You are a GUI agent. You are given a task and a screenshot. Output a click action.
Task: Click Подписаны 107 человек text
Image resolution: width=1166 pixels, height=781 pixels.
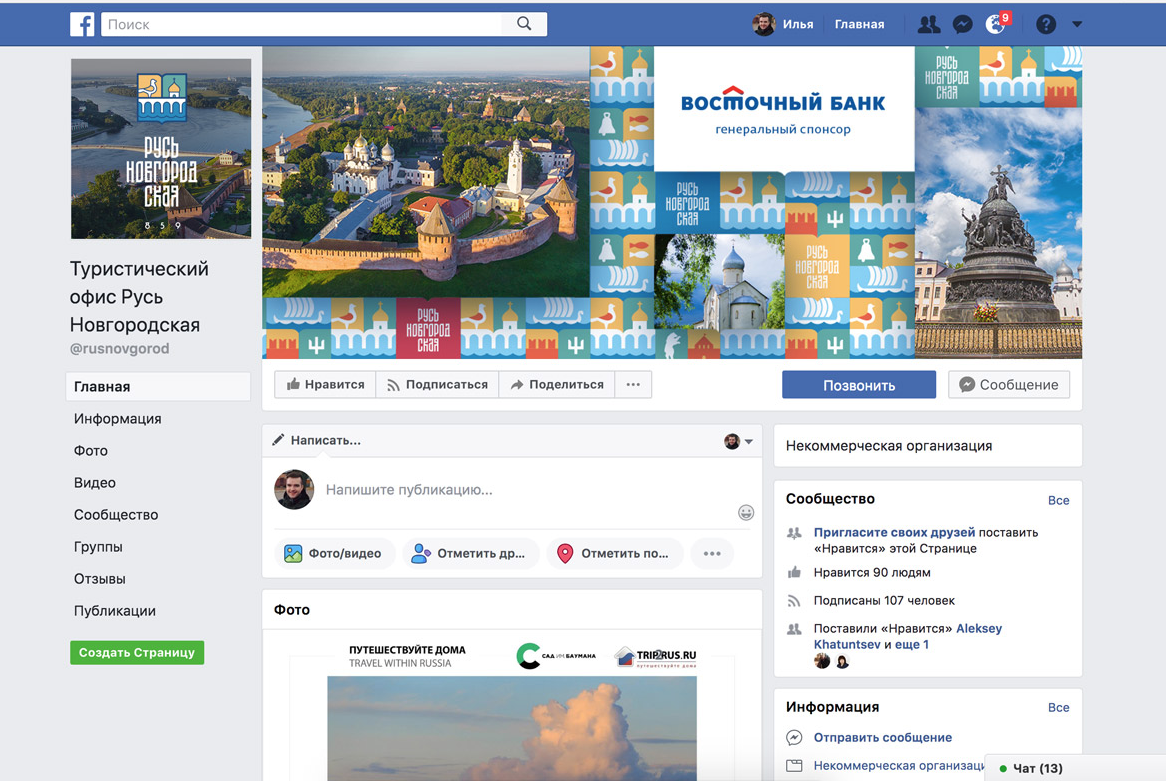(x=884, y=601)
